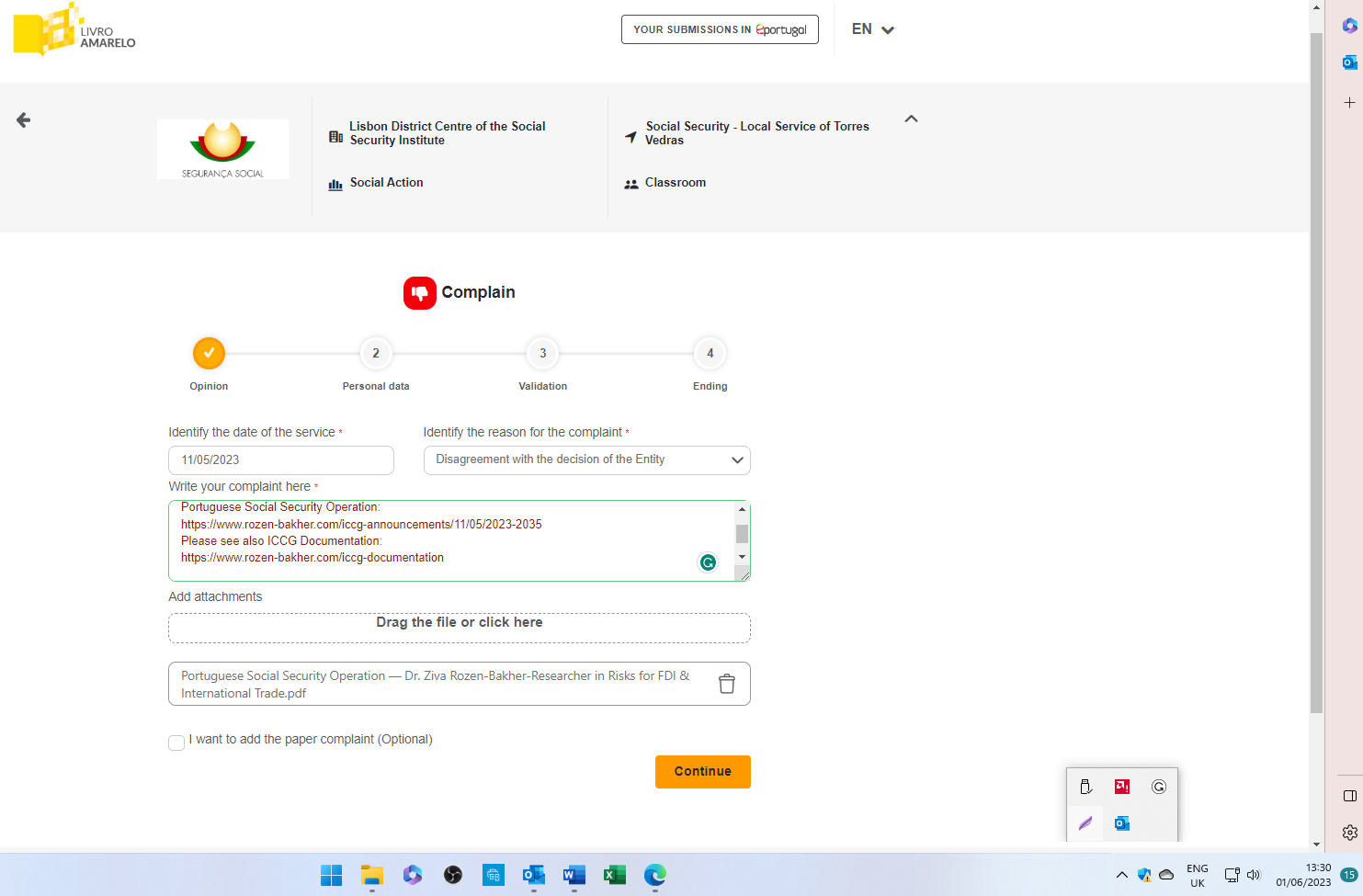Viewport: 1363px width, 896px height.
Task: Check 'I want to add the paper complaint'
Action: click(x=176, y=743)
